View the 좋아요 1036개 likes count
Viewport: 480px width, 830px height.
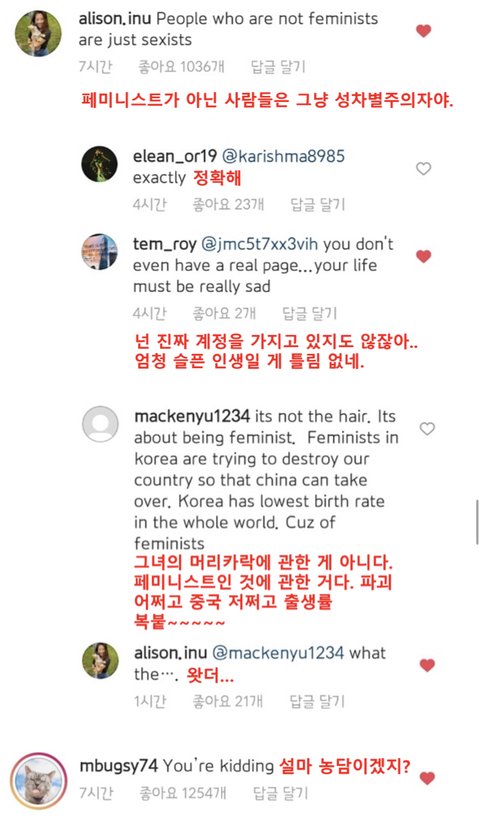pos(181,67)
